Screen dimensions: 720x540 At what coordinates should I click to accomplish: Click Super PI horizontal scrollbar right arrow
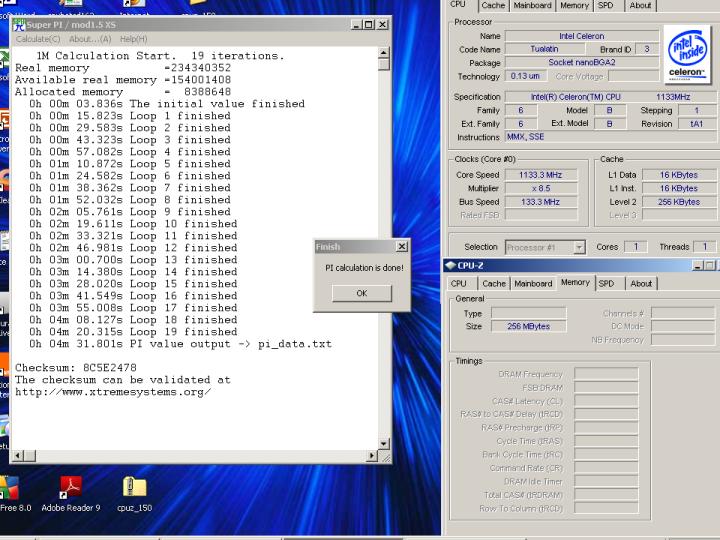(372, 456)
